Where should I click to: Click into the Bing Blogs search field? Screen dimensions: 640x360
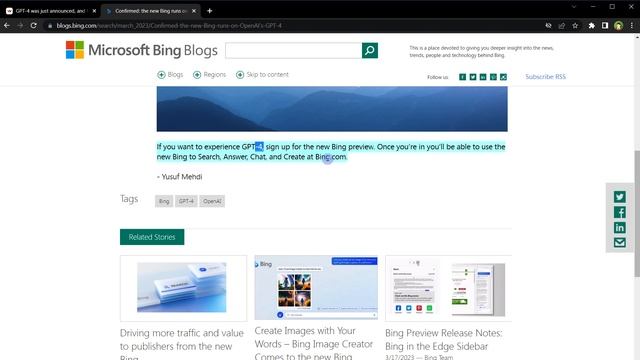[x=293, y=51]
